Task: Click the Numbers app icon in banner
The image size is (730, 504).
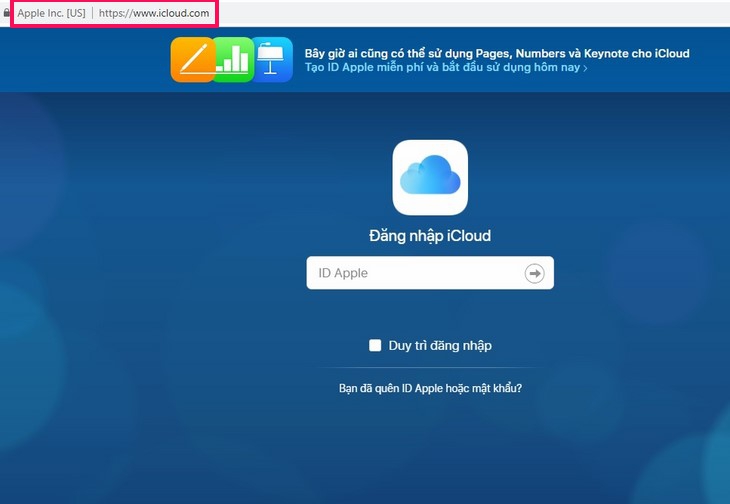Action: click(x=234, y=60)
